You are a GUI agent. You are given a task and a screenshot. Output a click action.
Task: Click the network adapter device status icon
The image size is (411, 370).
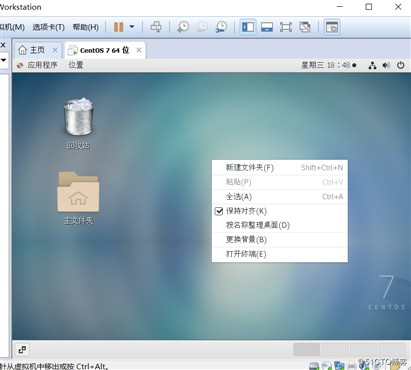coord(339,366)
